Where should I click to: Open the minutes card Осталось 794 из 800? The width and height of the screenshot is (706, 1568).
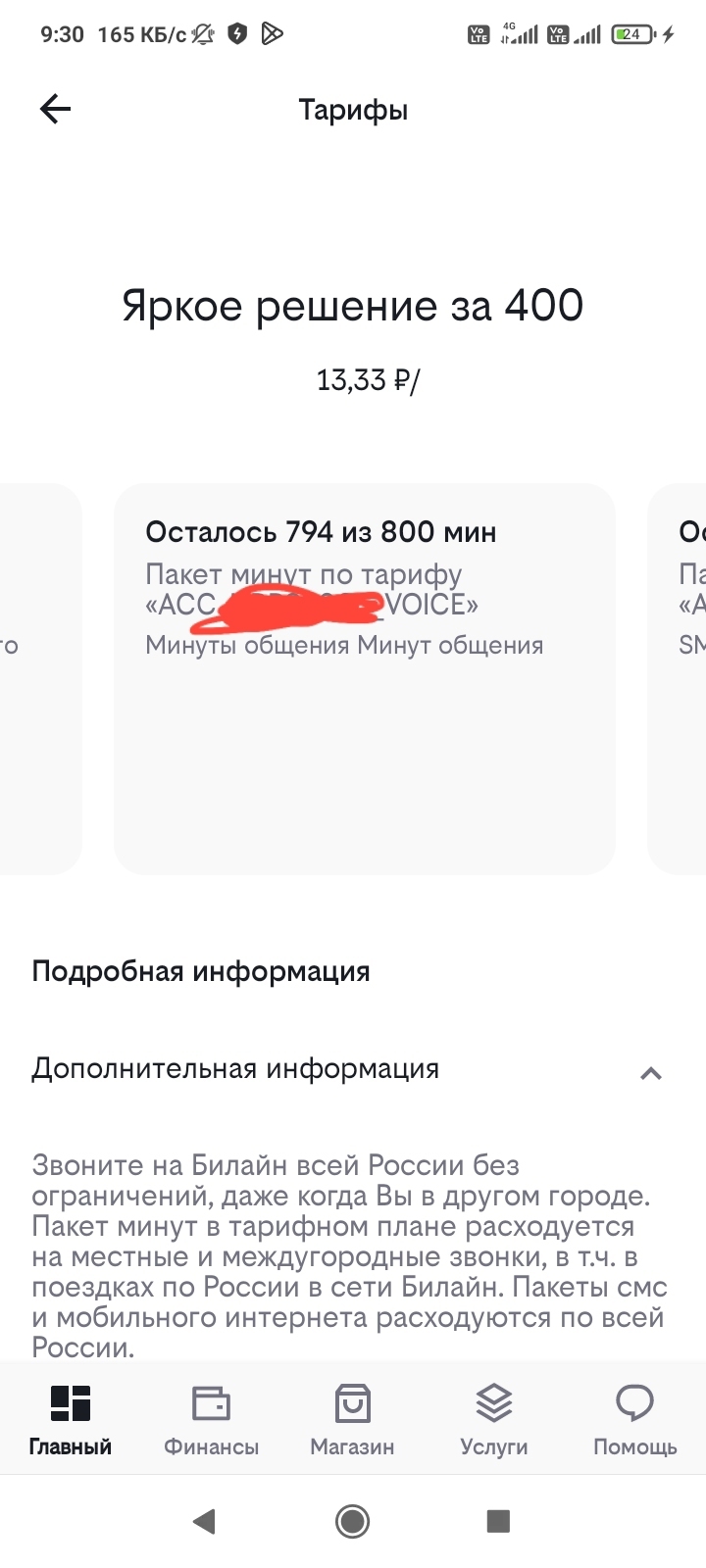tap(365, 678)
